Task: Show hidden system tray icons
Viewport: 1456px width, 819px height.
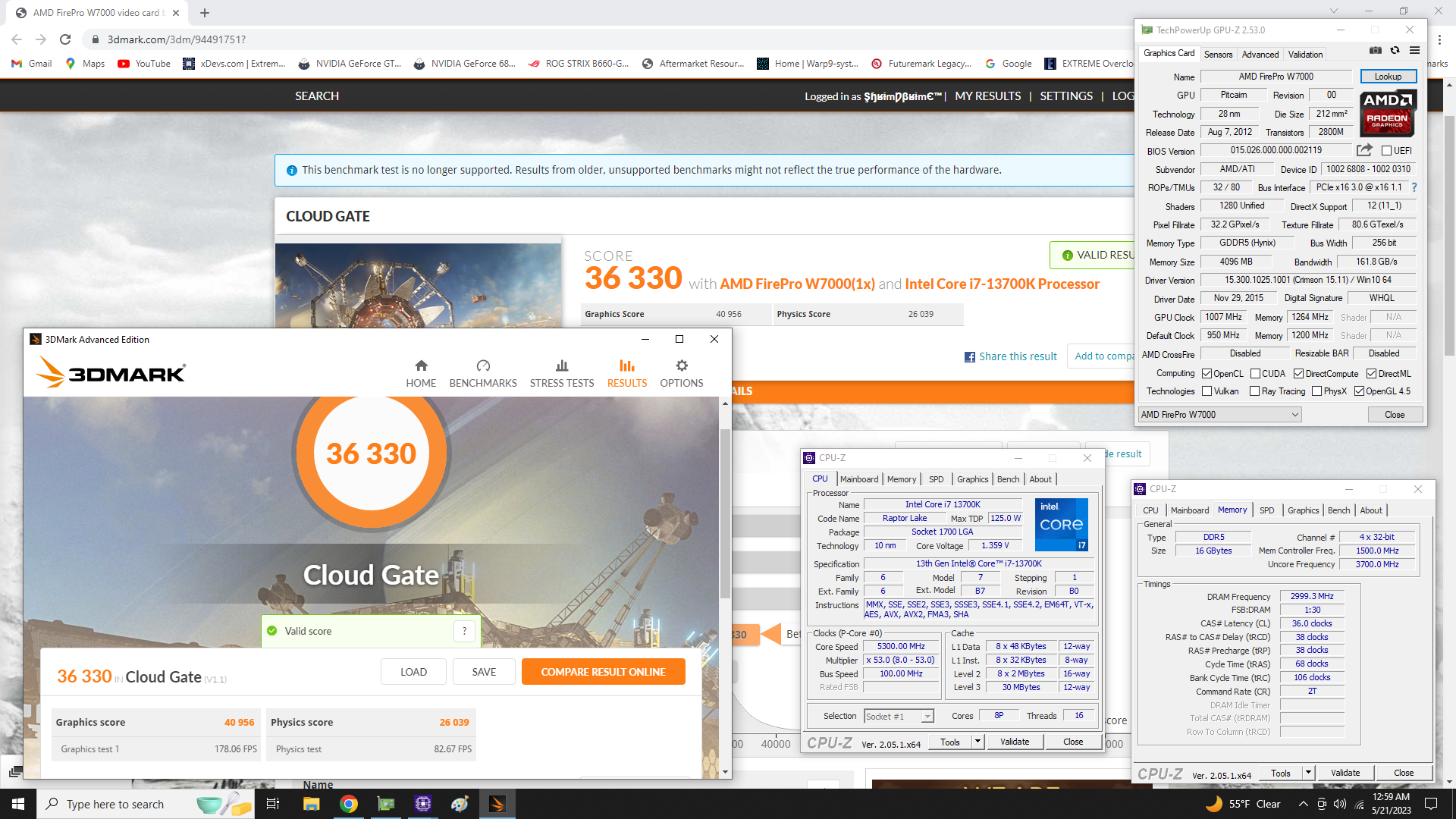Action: pos(1303,804)
